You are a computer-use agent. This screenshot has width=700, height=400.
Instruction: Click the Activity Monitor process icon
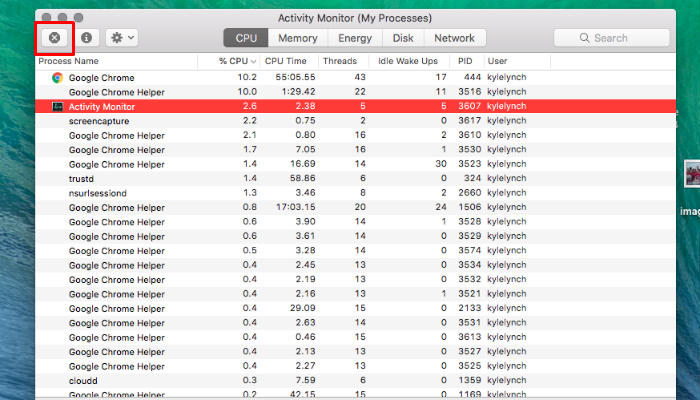(58, 106)
